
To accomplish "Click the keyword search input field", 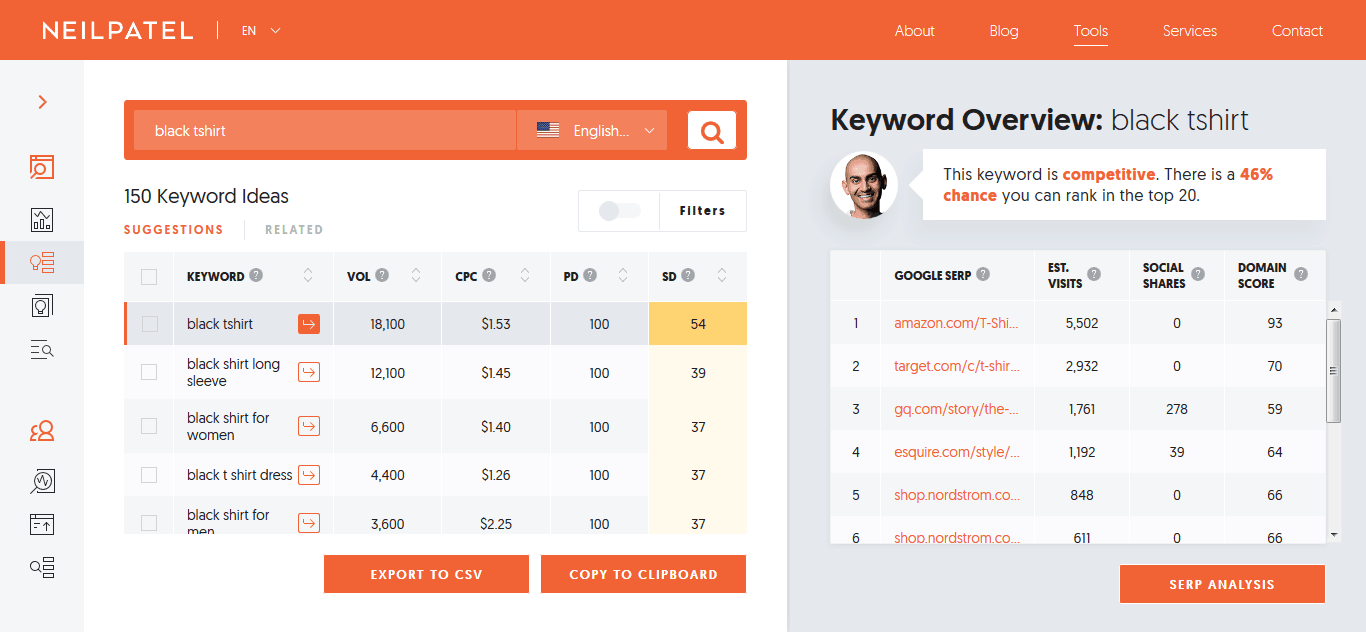I will point(325,130).
